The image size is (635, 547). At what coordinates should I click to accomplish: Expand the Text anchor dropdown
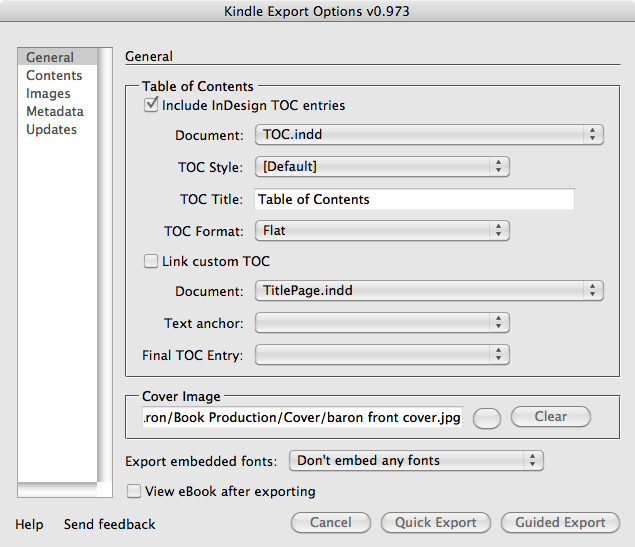coord(382,323)
